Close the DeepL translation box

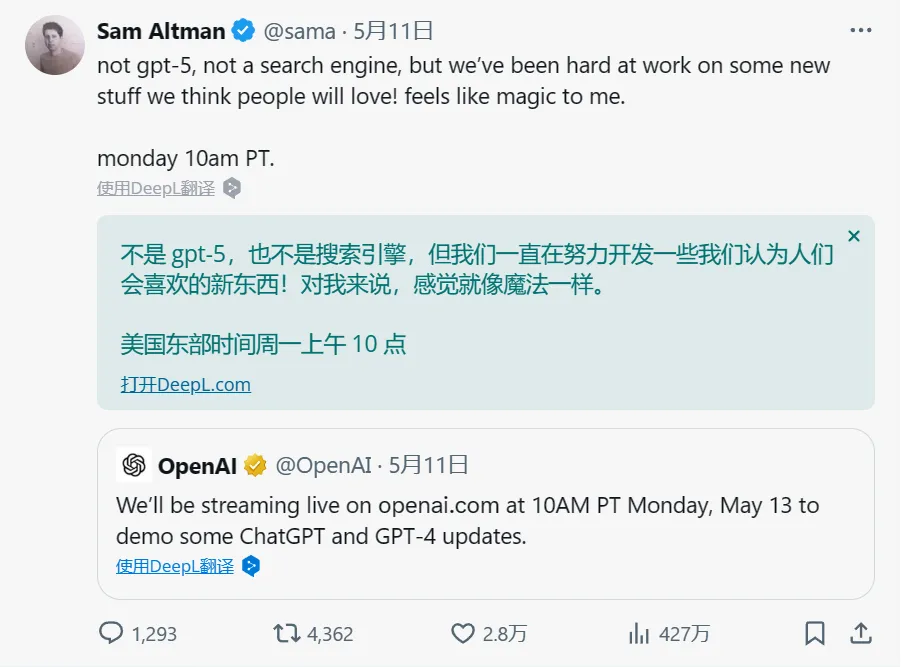(853, 237)
